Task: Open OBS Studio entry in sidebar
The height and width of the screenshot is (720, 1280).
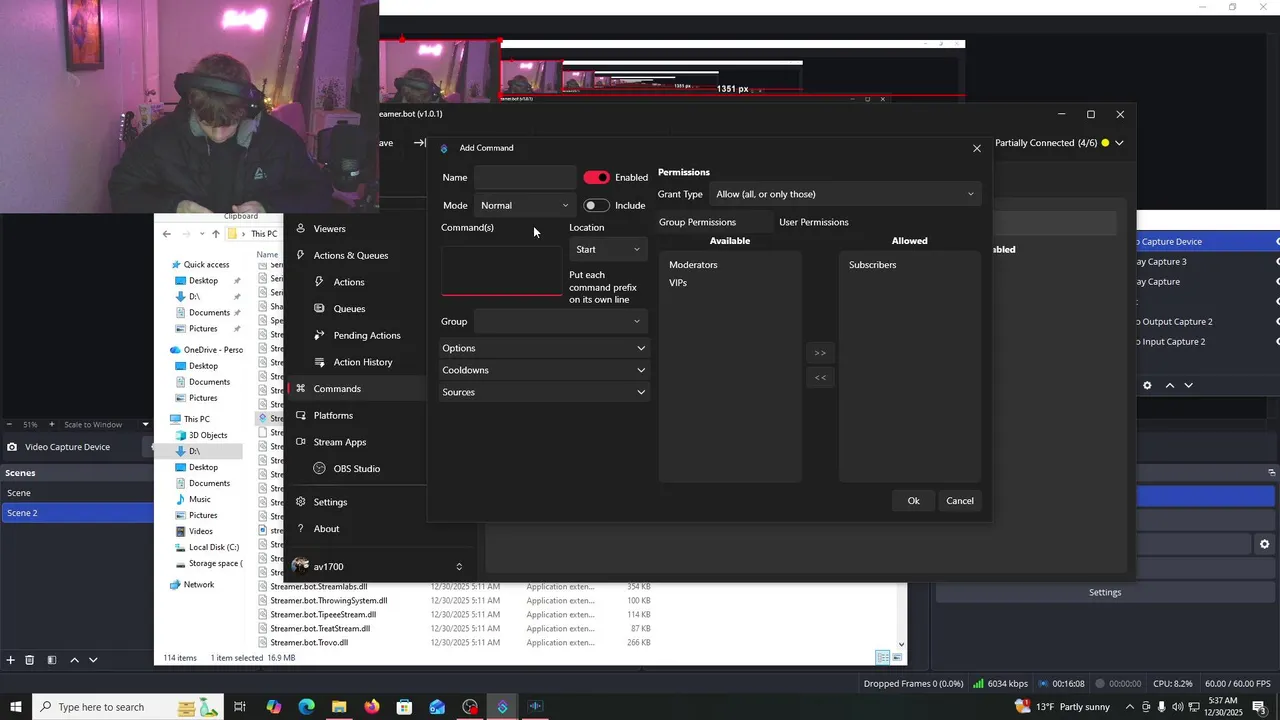Action: (x=356, y=468)
